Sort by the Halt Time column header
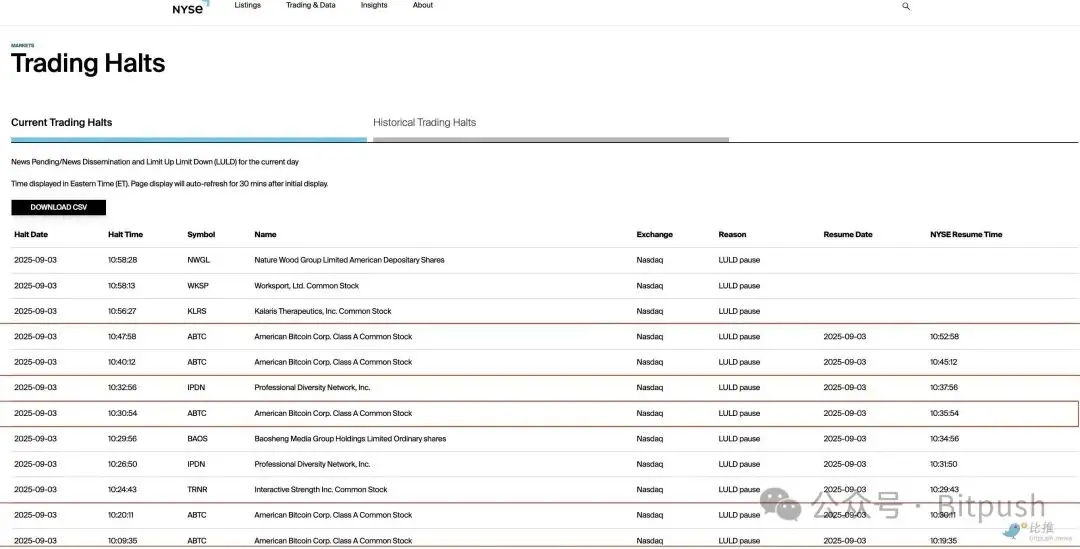The width and height of the screenshot is (1080, 549). pos(125,235)
